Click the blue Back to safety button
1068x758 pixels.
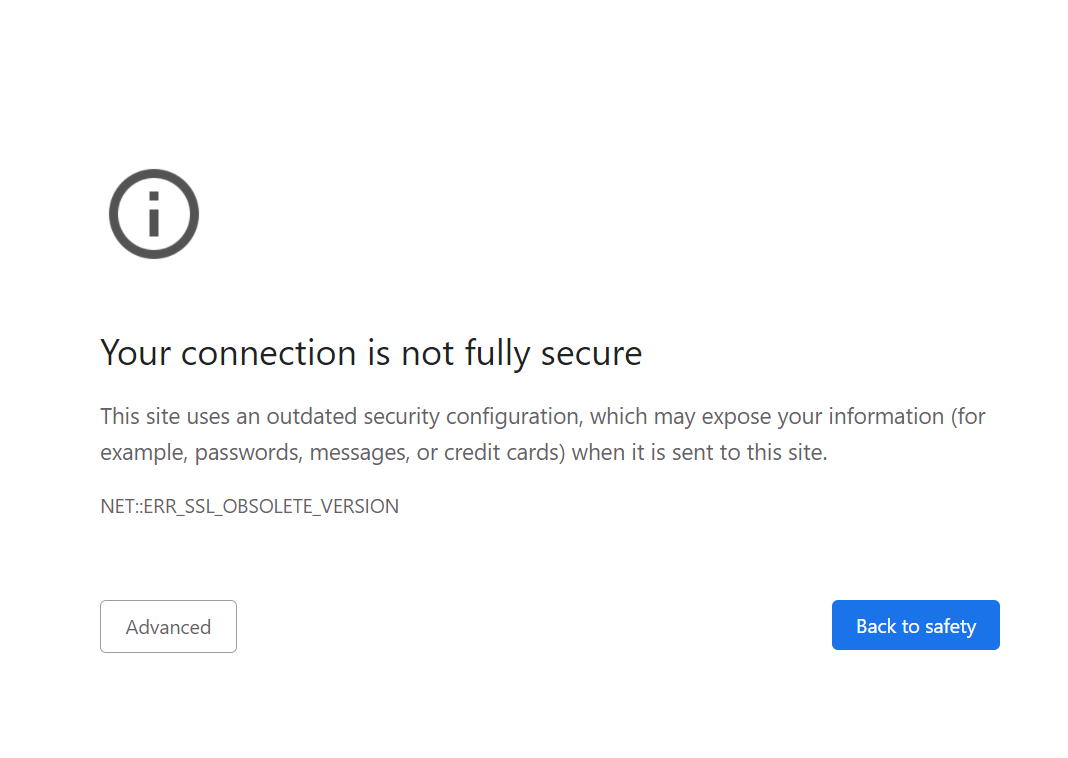click(x=915, y=625)
